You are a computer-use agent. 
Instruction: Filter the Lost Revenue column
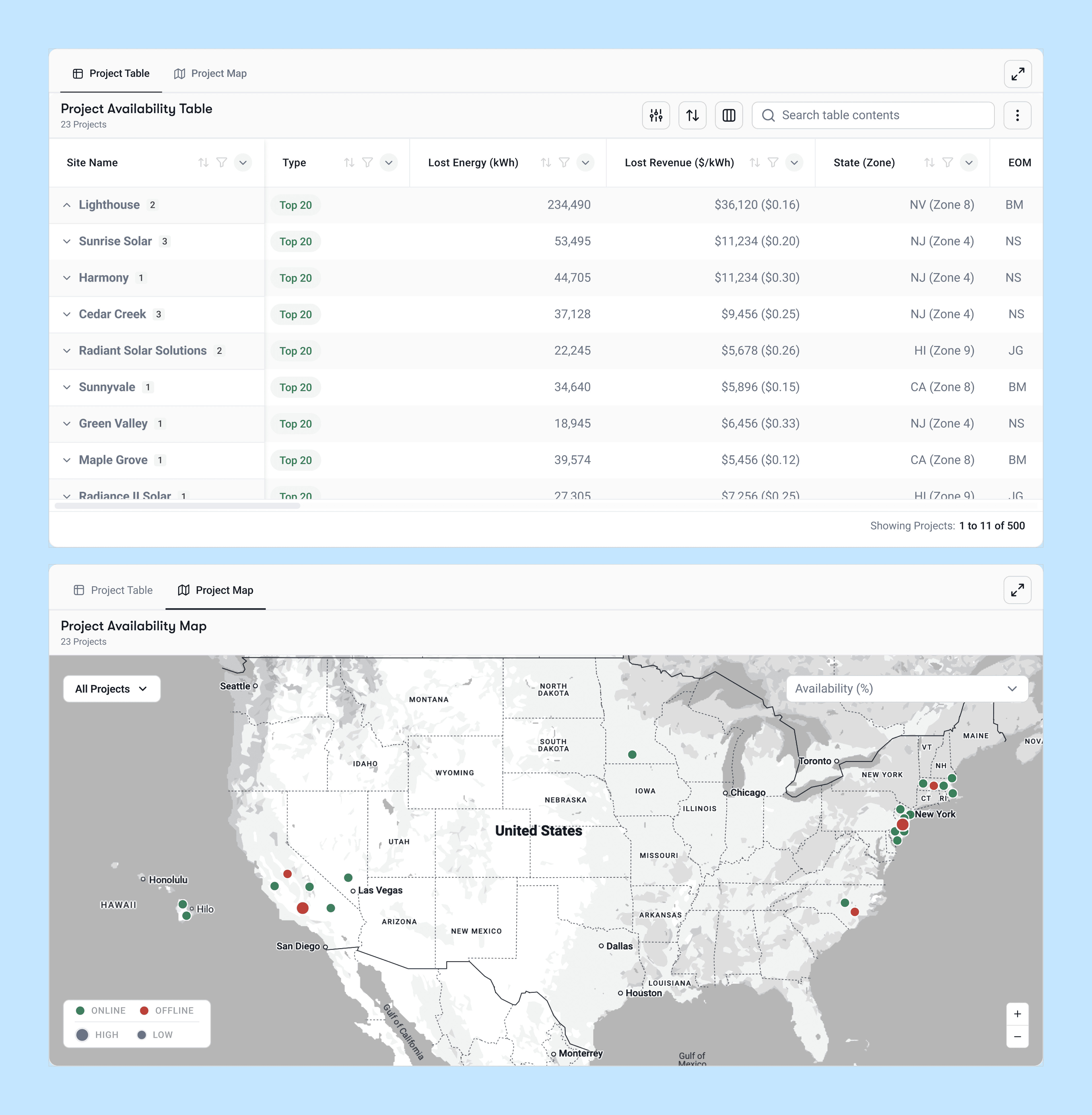(773, 162)
